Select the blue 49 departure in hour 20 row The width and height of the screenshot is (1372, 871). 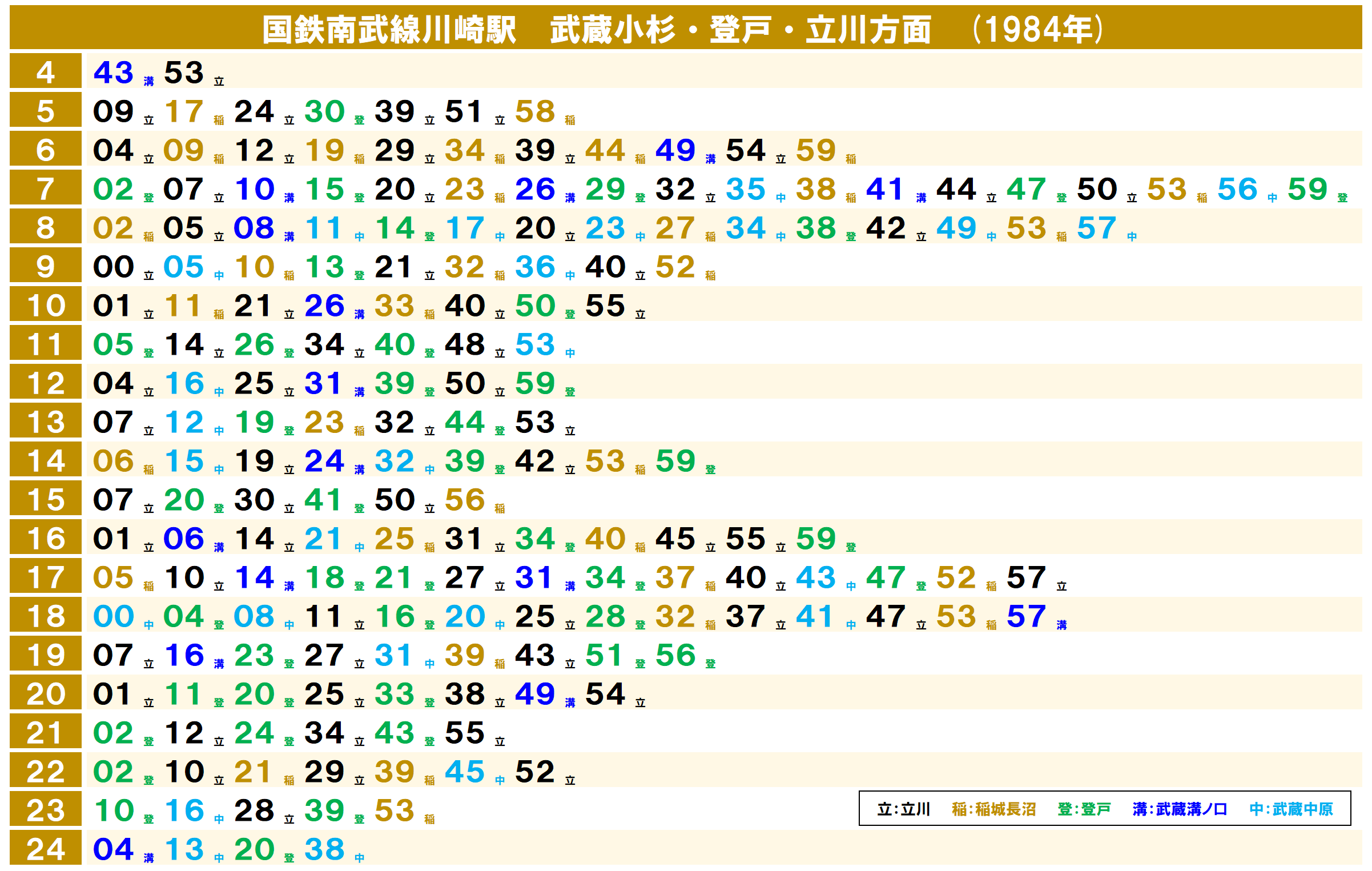pyautogui.click(x=535, y=694)
